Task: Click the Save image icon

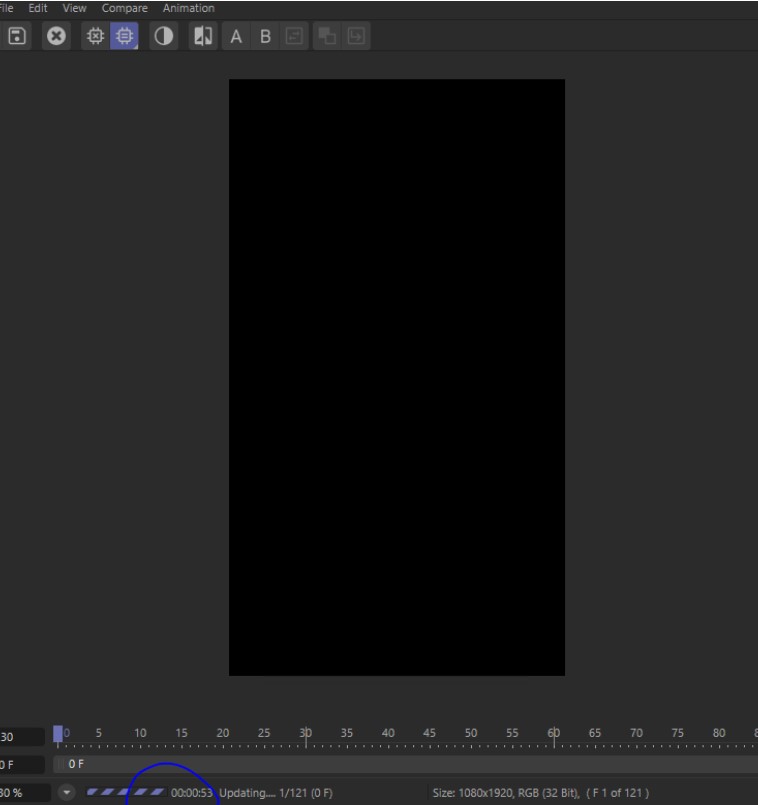Action: [x=17, y=36]
